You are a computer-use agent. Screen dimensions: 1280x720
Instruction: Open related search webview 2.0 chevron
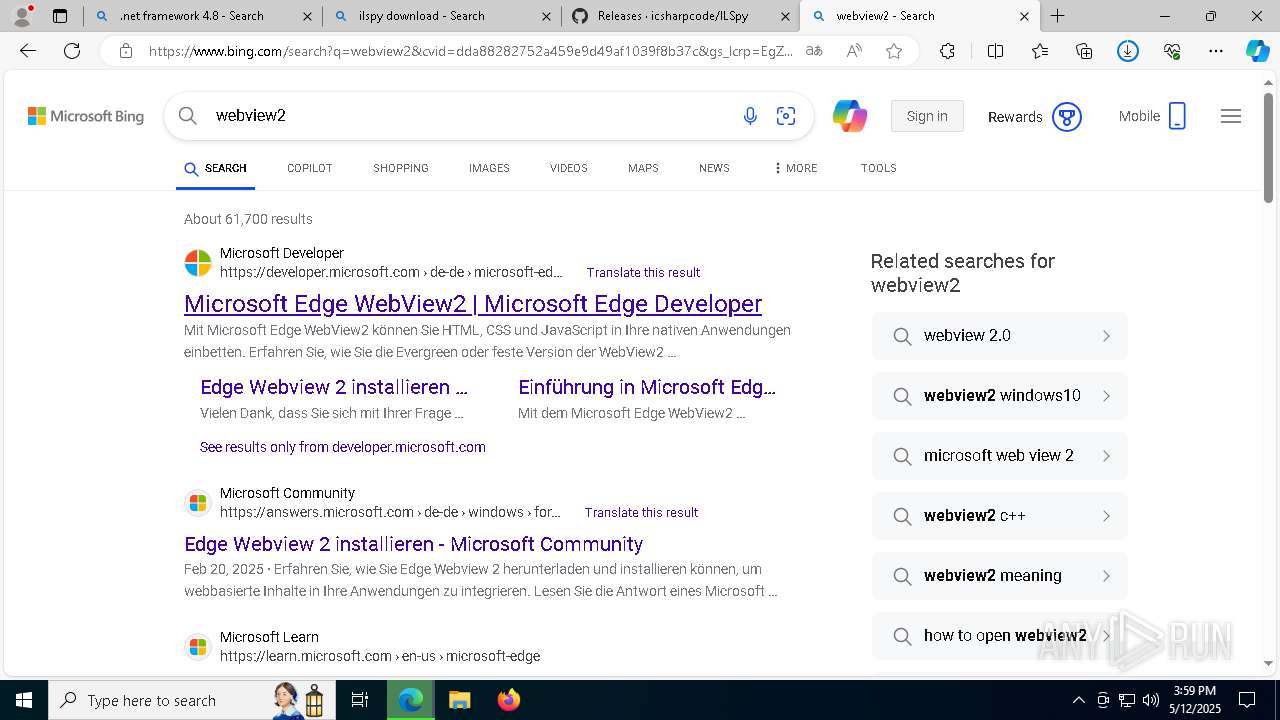click(x=1106, y=336)
